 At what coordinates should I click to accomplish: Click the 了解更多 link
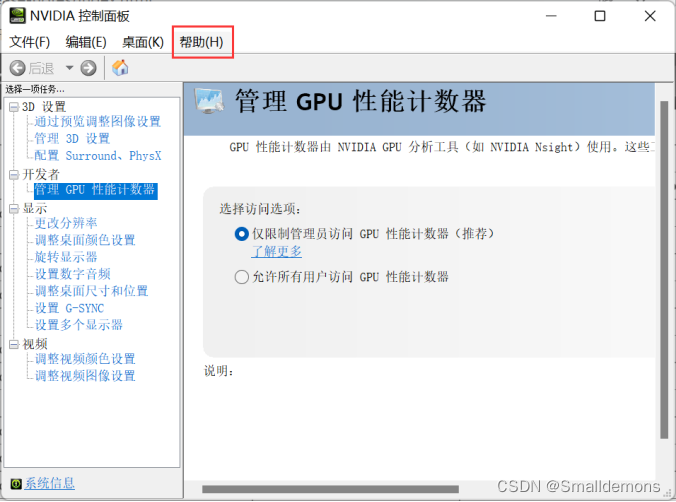[276, 251]
